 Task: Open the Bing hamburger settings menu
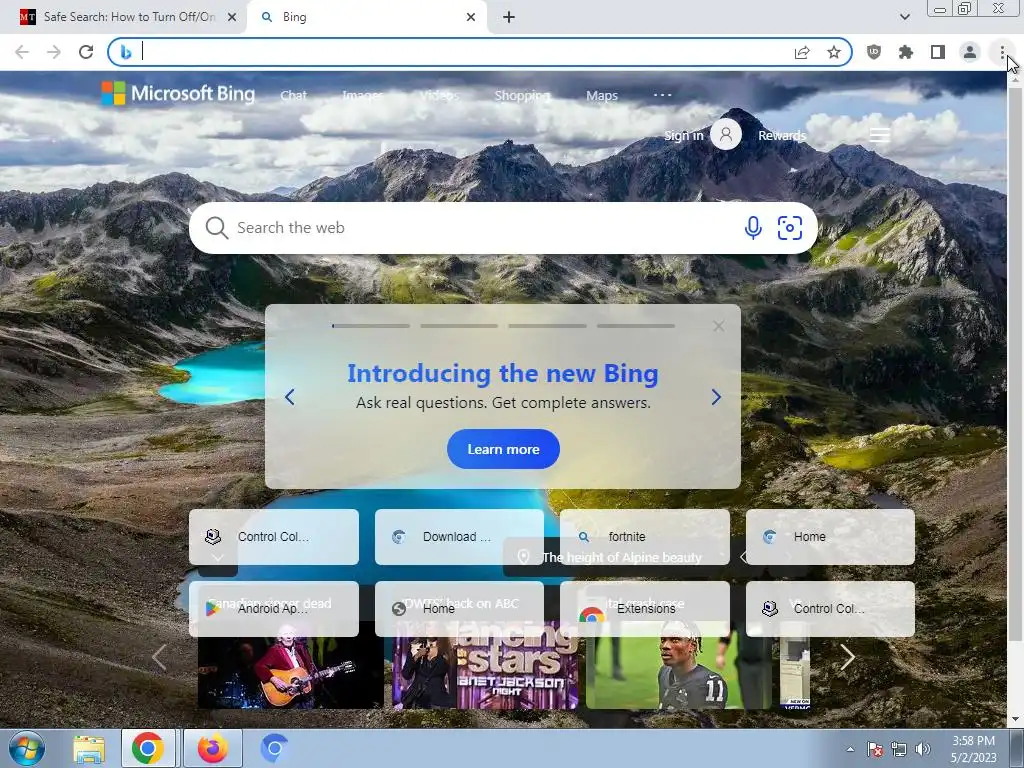click(879, 135)
